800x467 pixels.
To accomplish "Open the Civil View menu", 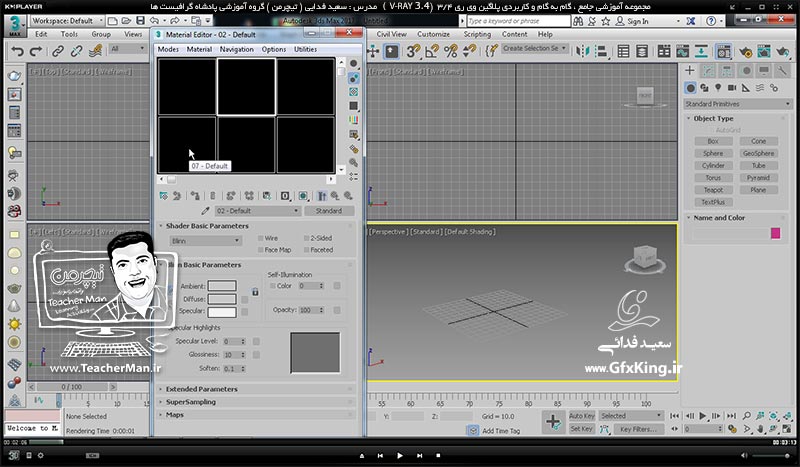I will (391, 34).
